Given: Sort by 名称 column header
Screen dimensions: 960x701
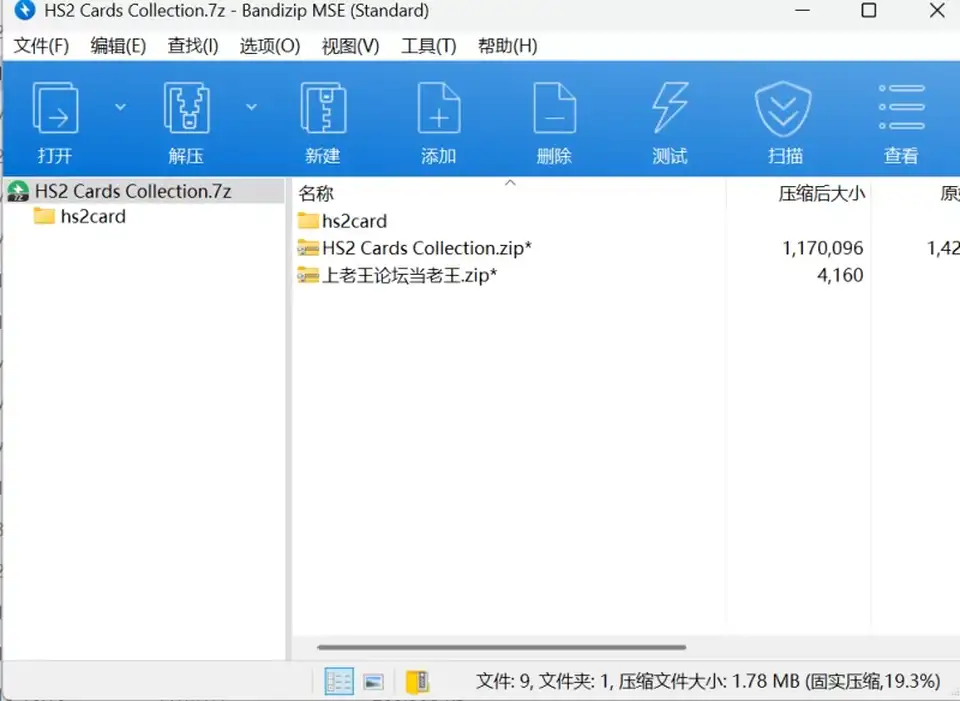Looking at the screenshot, I should click(x=316, y=193).
